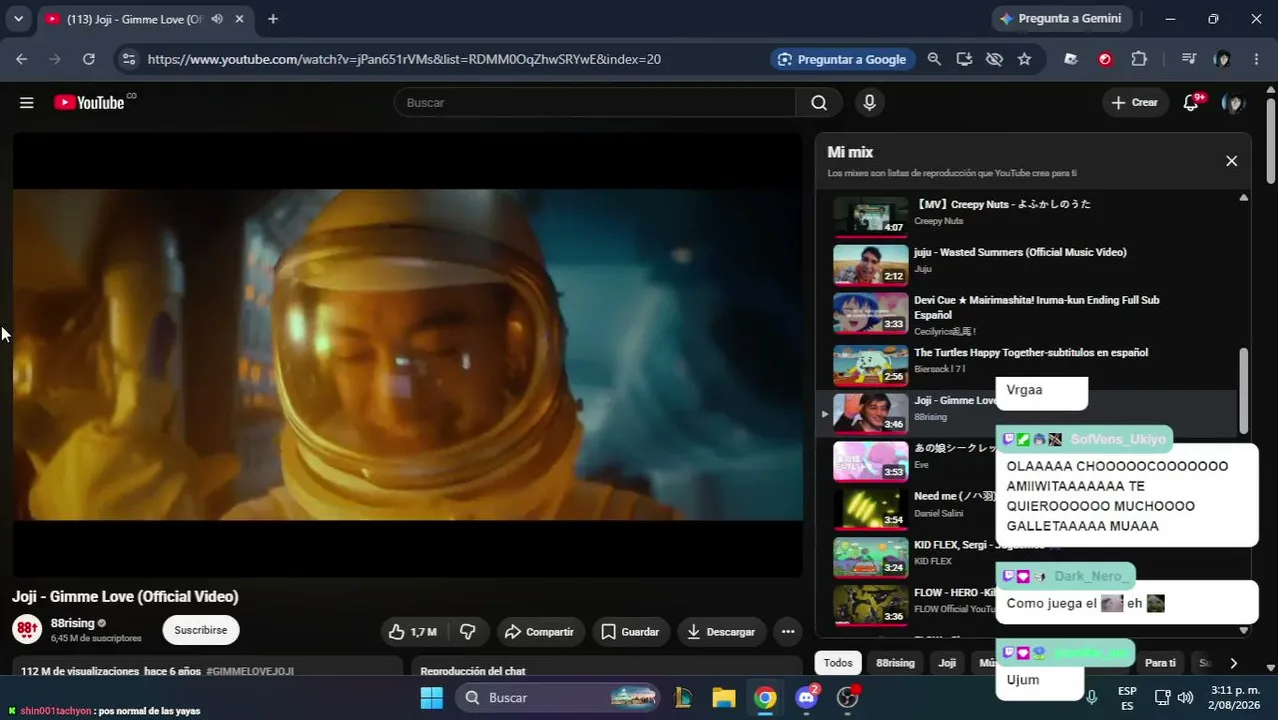Bookmark this page with the star icon
Image resolution: width=1278 pixels, height=720 pixels.
pos(1024,59)
